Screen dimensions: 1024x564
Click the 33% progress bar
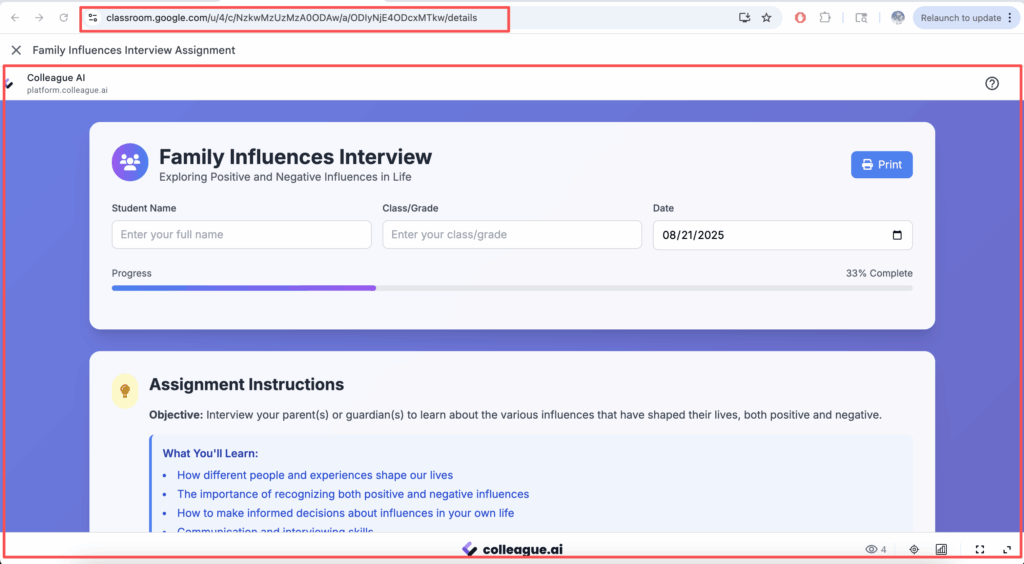tap(511, 288)
